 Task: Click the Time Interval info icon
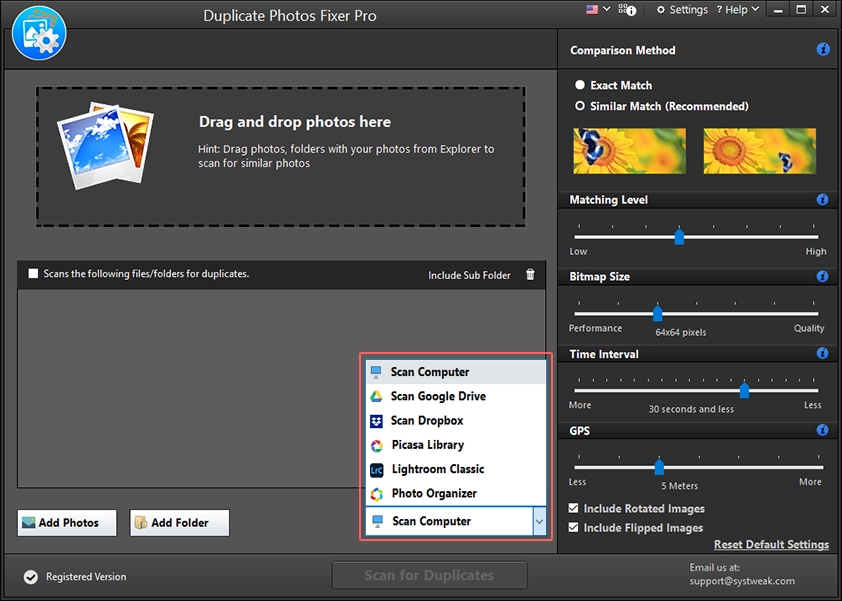[822, 353]
